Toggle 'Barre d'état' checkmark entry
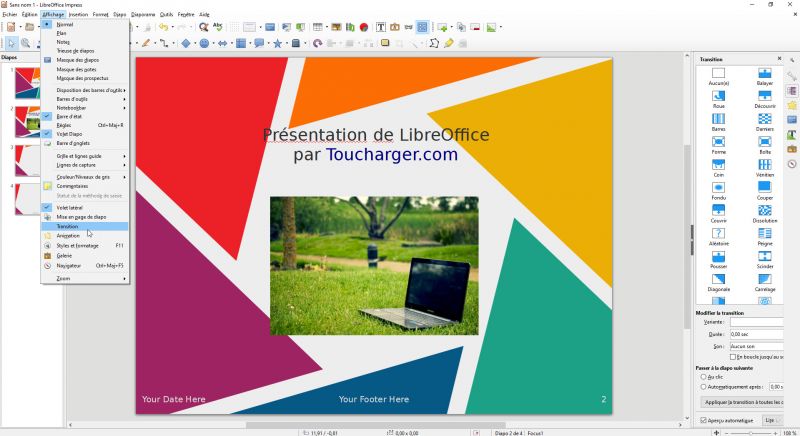Image resolution: width=800 pixels, height=436 pixels. tap(85, 116)
